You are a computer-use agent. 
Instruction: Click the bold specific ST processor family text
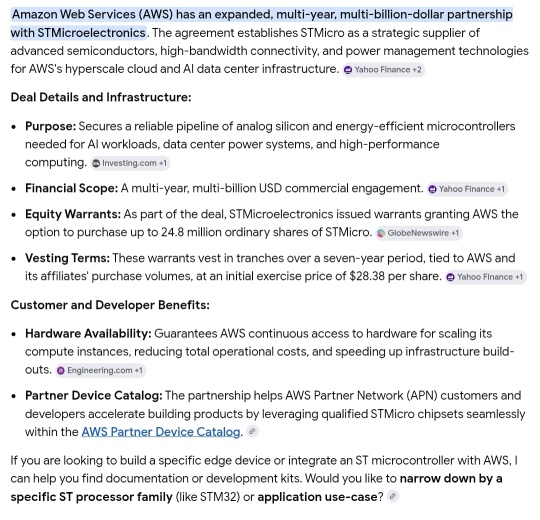92,497
